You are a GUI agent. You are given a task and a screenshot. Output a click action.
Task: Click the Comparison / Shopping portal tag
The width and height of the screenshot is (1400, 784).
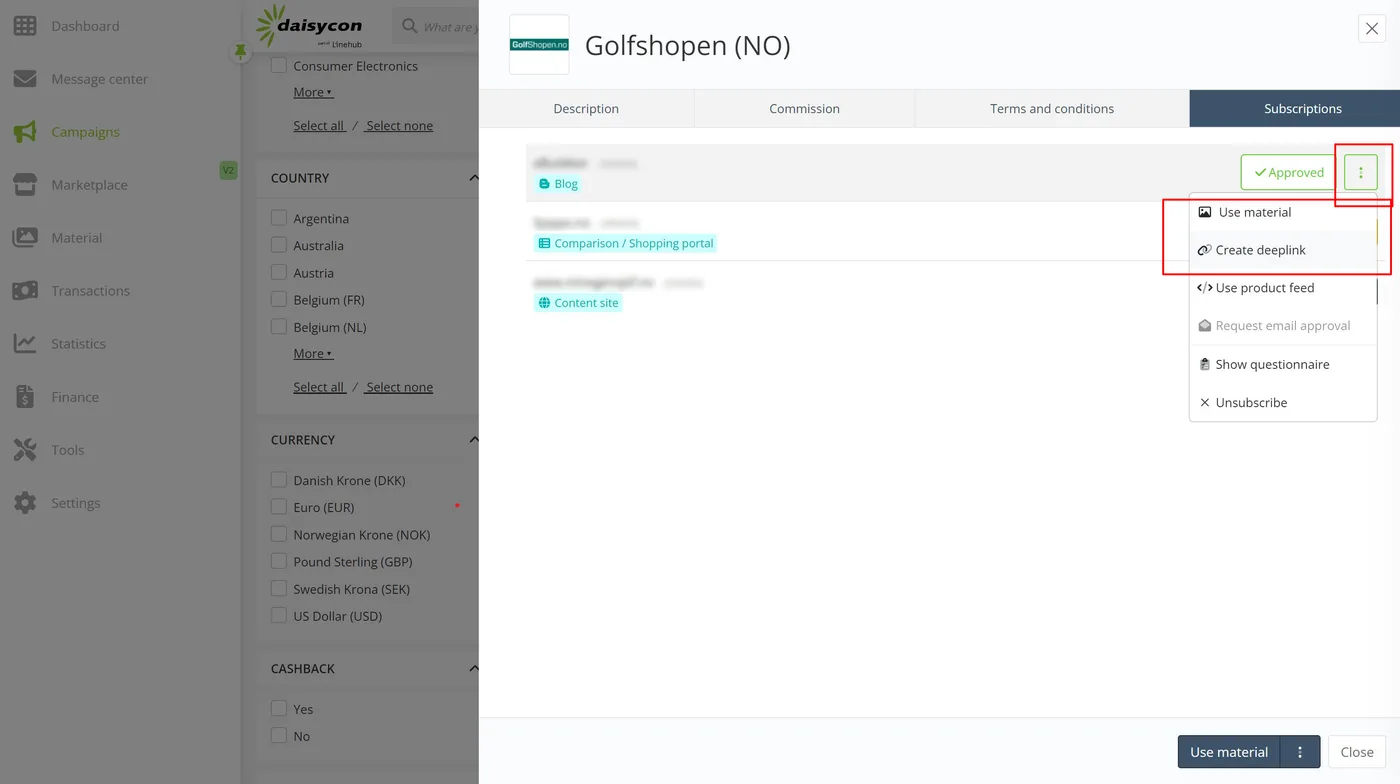(626, 243)
